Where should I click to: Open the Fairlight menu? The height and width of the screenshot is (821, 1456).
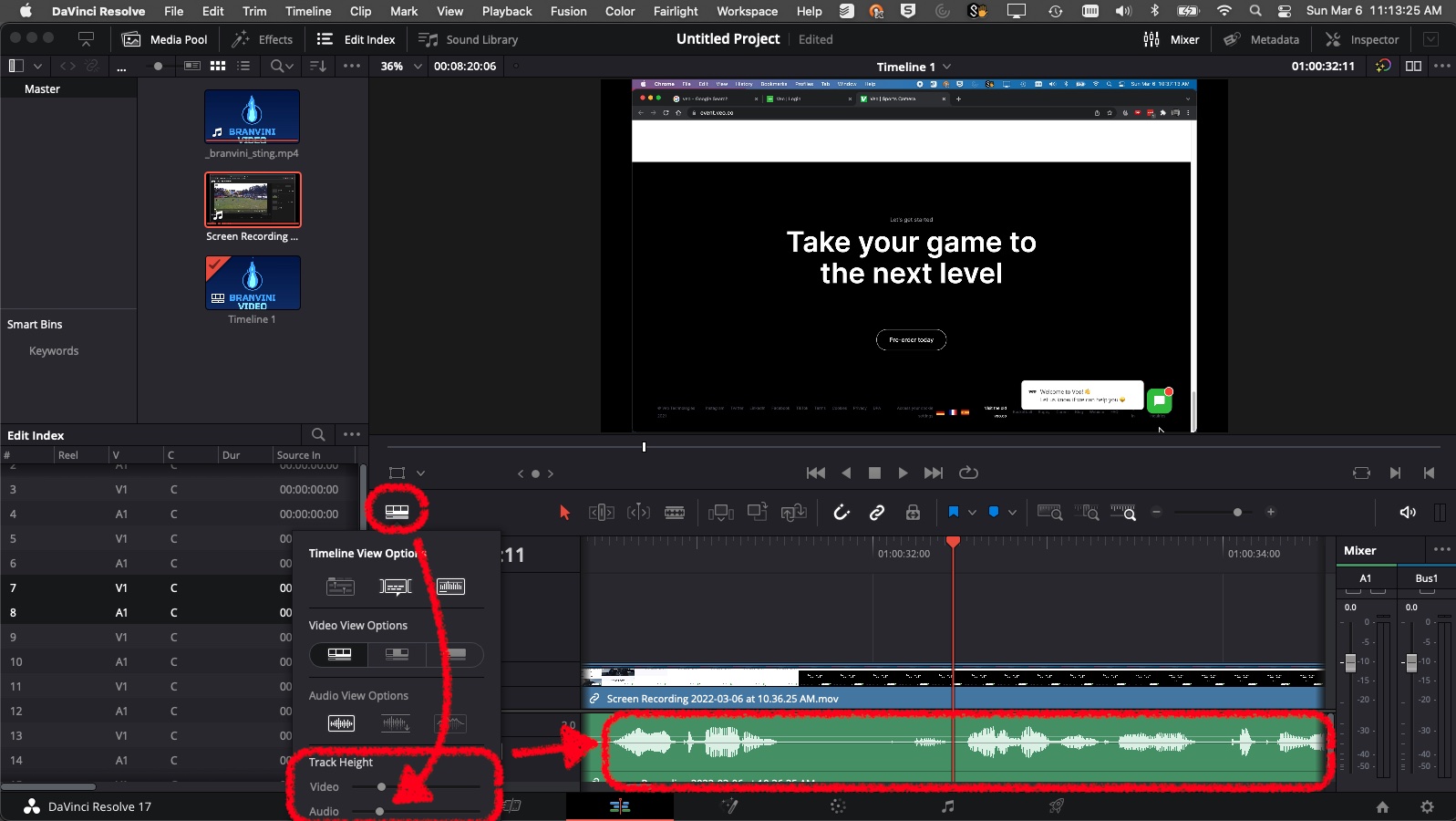[x=676, y=11]
